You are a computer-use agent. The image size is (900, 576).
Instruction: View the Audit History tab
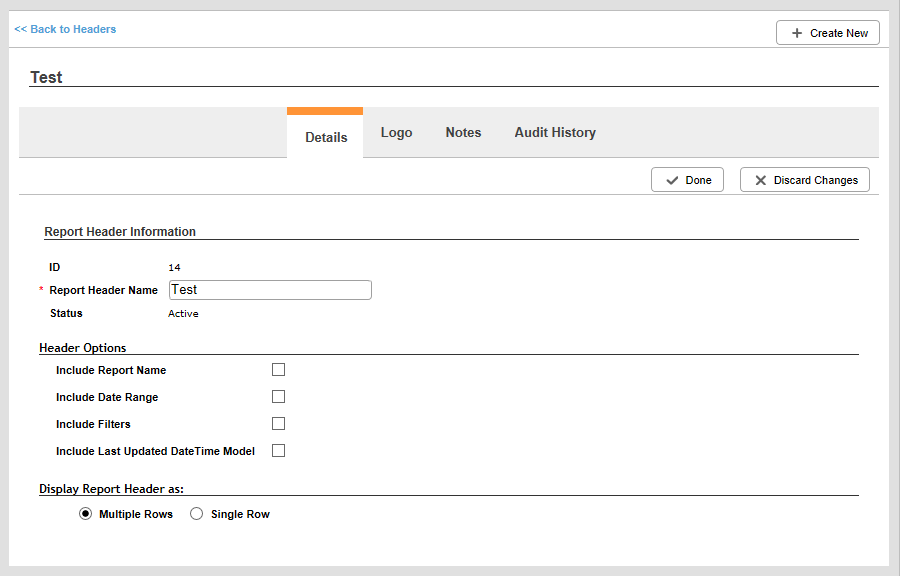click(x=555, y=133)
